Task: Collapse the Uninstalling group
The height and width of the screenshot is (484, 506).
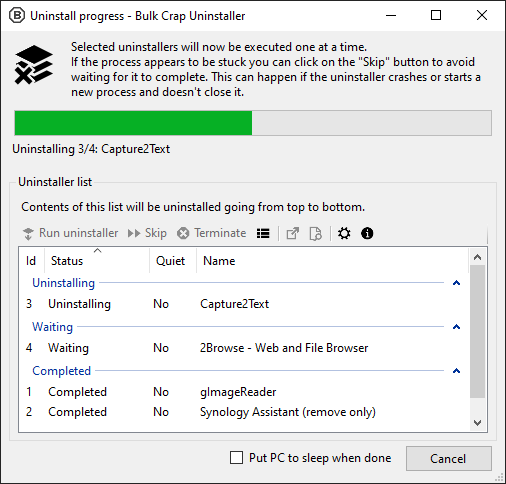Action: (456, 283)
